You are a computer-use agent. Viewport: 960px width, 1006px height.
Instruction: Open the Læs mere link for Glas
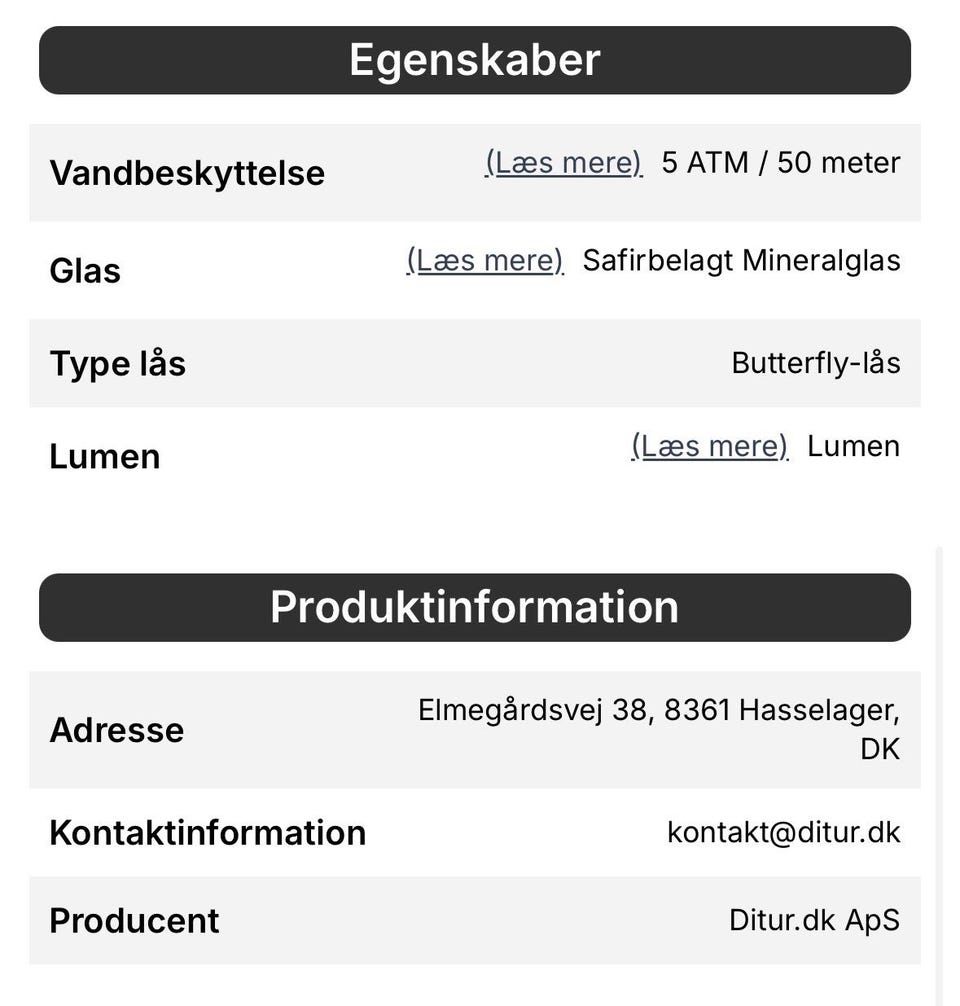[x=485, y=261]
